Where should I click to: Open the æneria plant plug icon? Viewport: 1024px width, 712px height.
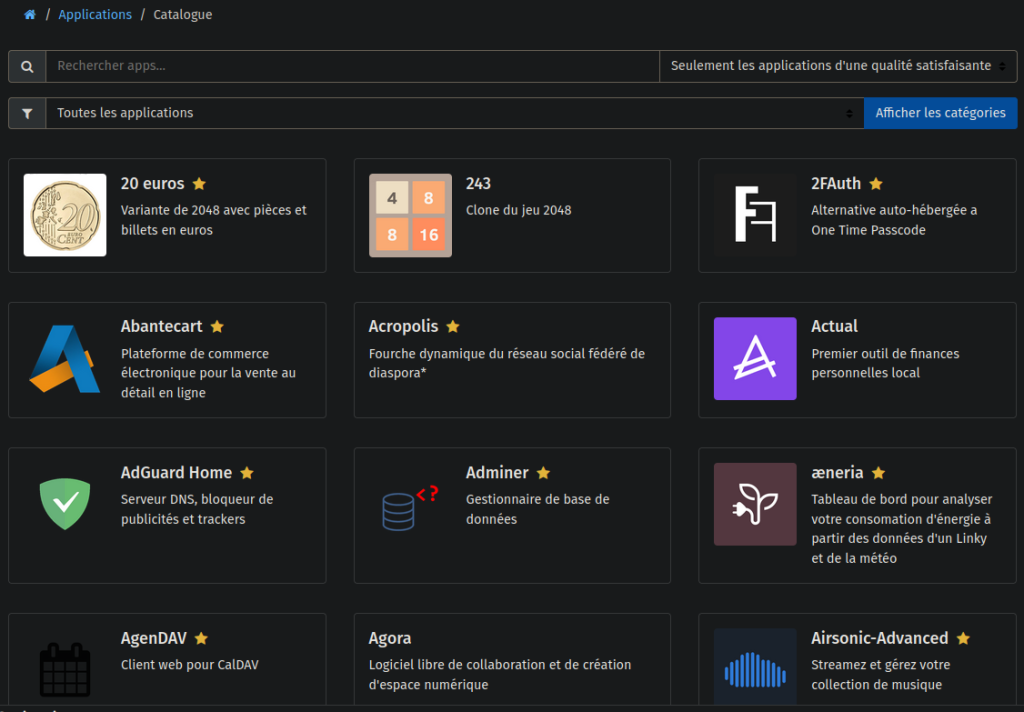(x=755, y=504)
